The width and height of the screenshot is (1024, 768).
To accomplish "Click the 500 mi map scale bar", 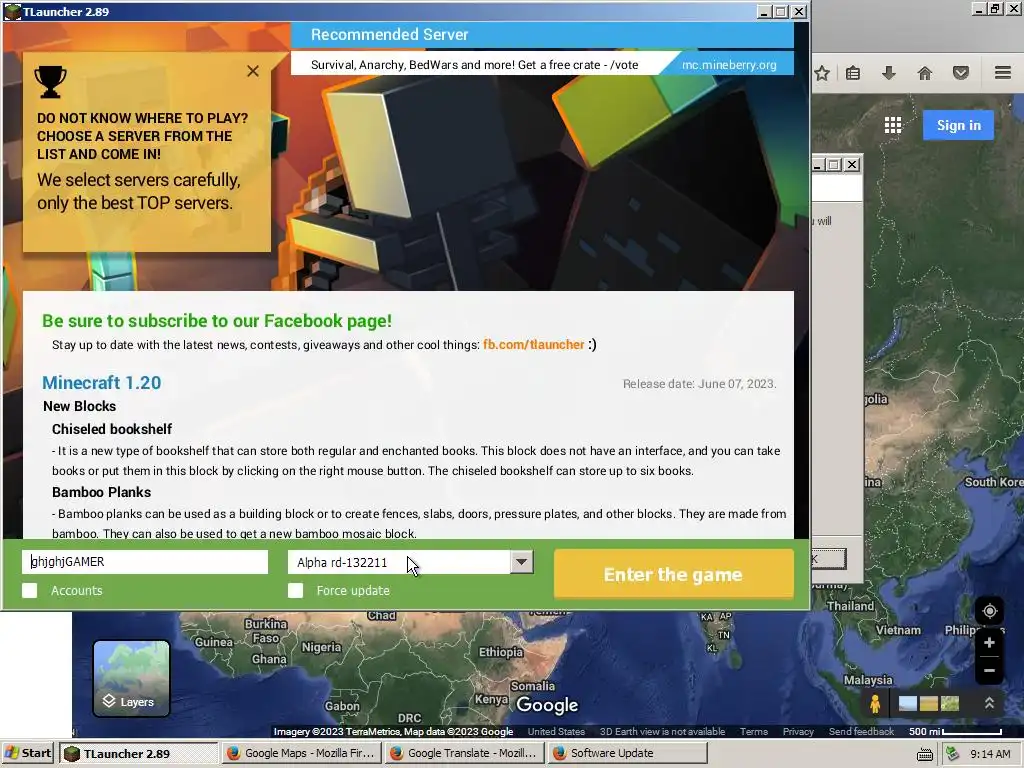I will [x=955, y=731].
